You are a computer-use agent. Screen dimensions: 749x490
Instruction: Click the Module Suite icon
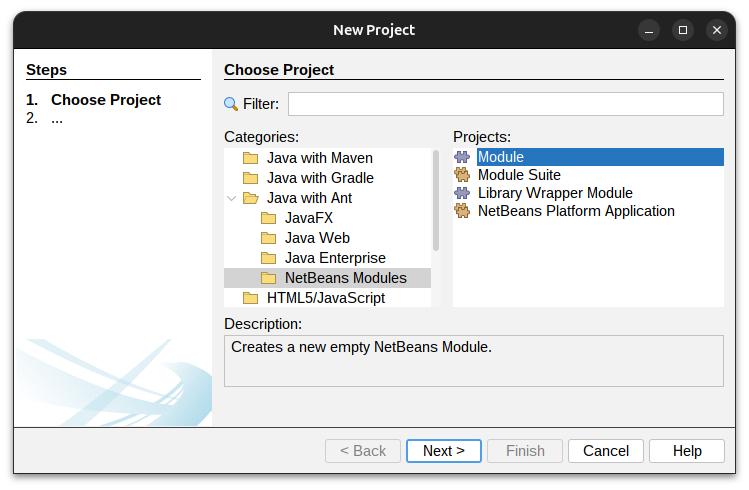pos(462,175)
